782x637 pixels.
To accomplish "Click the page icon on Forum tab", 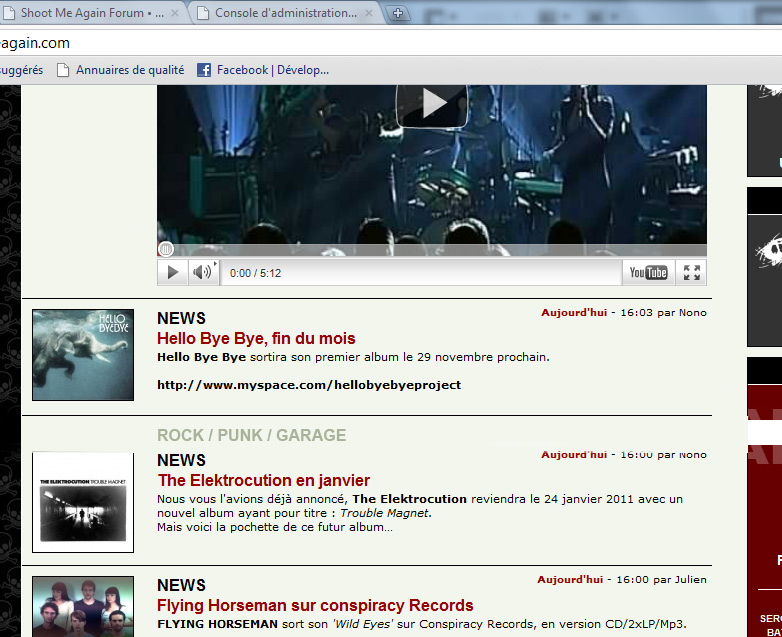I will [x=9, y=13].
